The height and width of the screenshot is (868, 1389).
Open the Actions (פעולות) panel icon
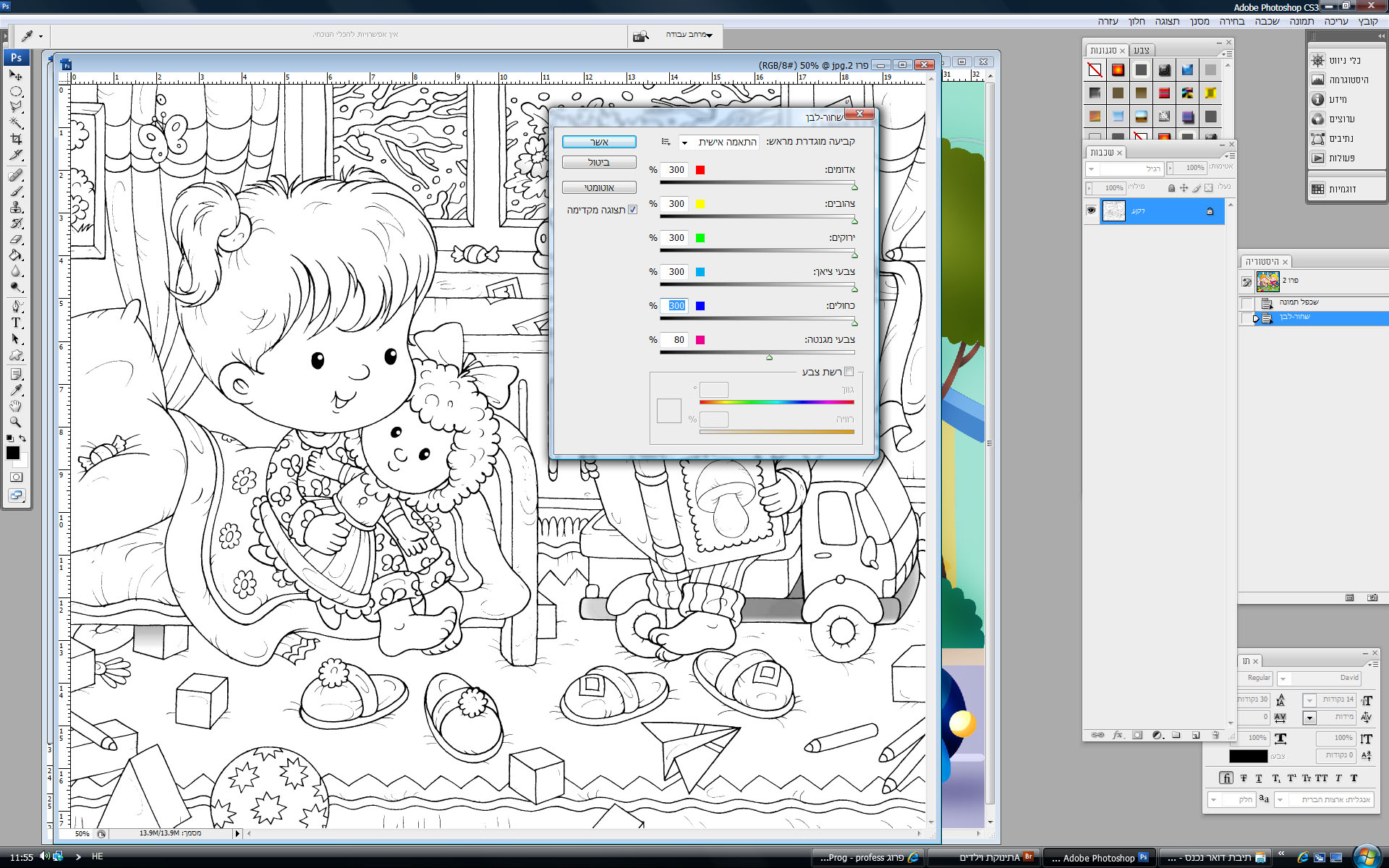coord(1318,158)
